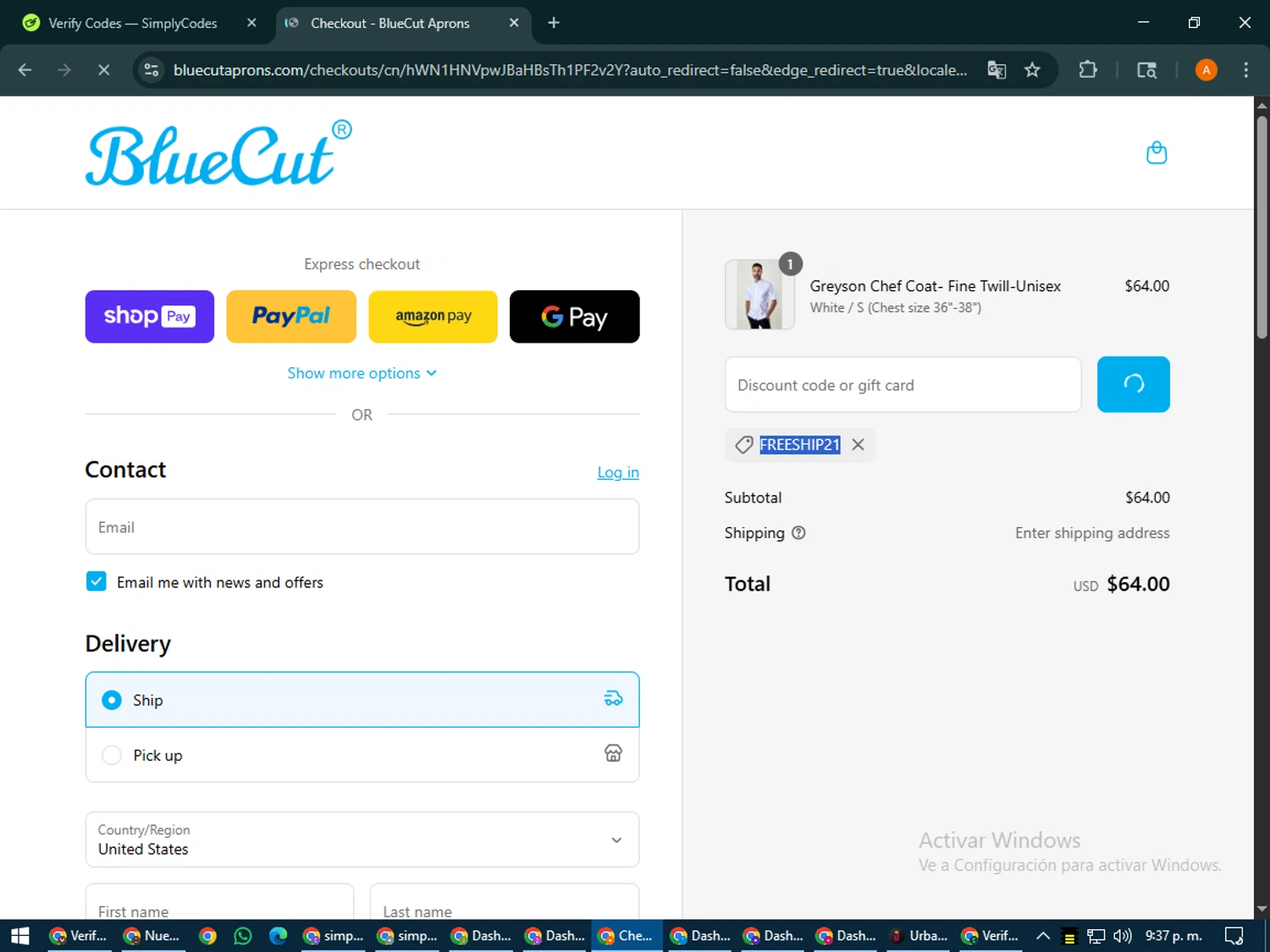Screen dimensions: 1270x952
Task: Click the Greyson Chef Coat product thumbnail
Action: (x=759, y=294)
